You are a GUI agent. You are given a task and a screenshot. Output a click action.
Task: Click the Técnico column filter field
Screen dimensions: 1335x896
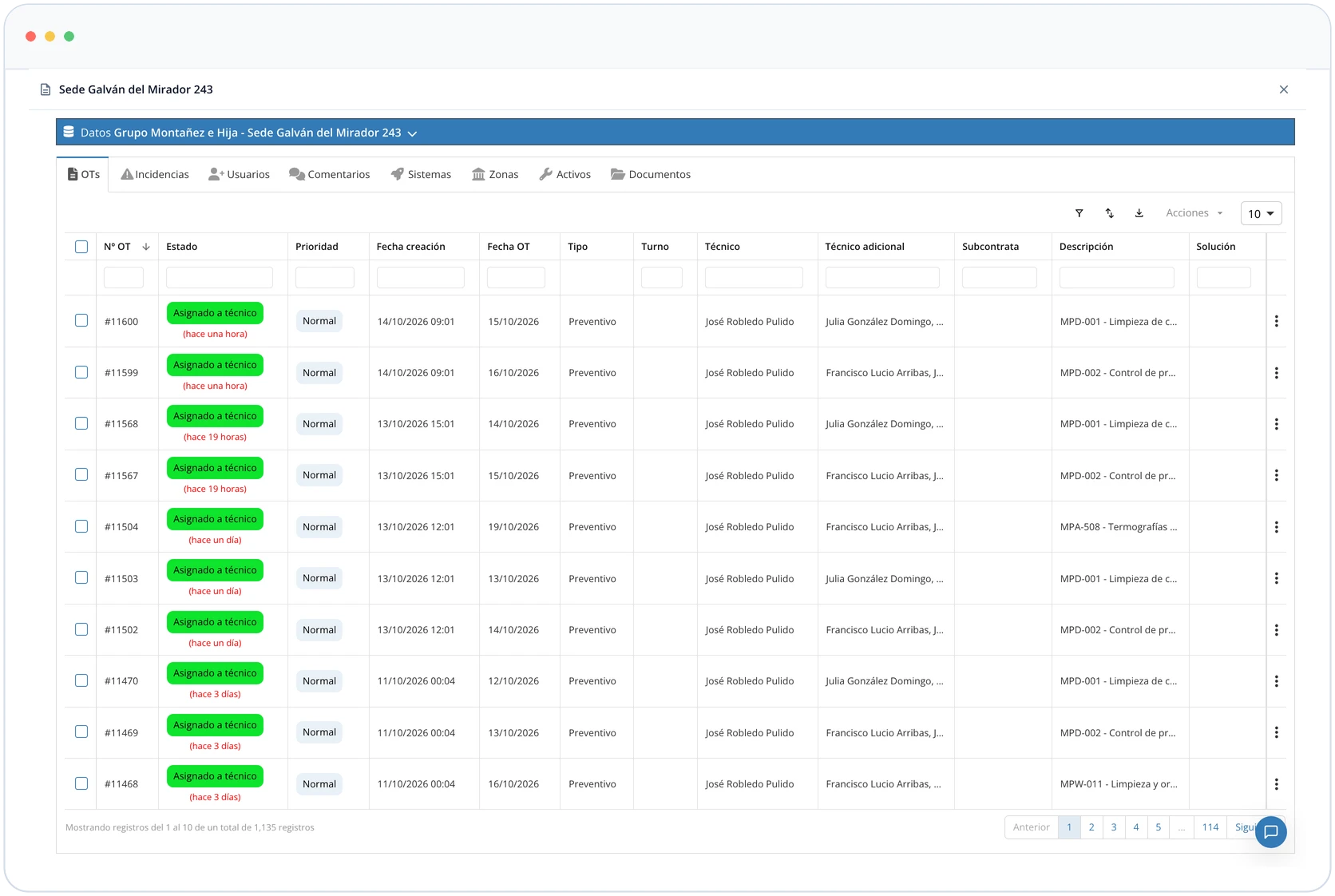click(x=754, y=278)
